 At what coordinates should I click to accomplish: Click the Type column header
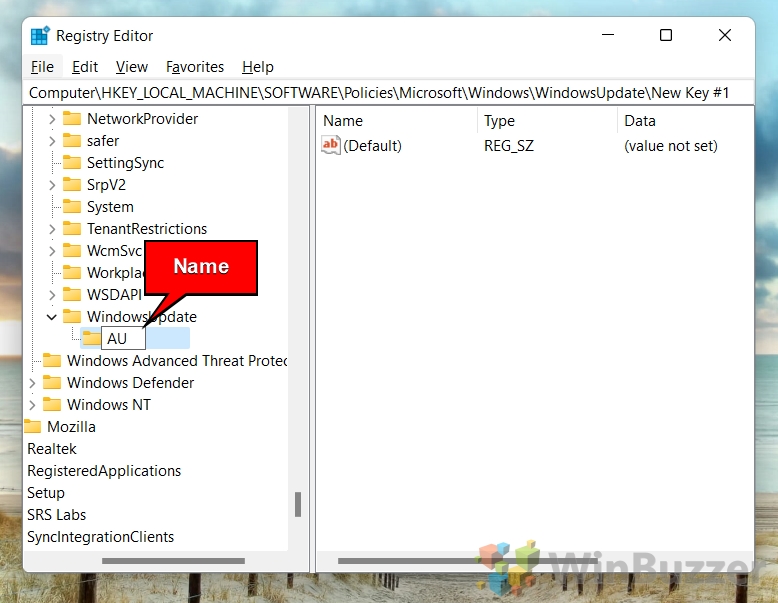547,121
